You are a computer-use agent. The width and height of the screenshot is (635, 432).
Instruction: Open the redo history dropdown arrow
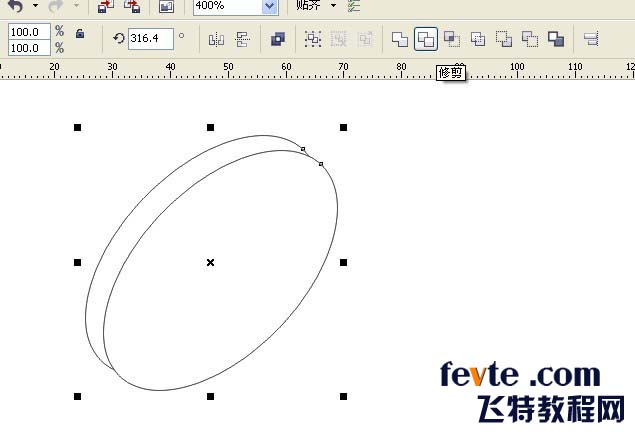(x=76, y=6)
